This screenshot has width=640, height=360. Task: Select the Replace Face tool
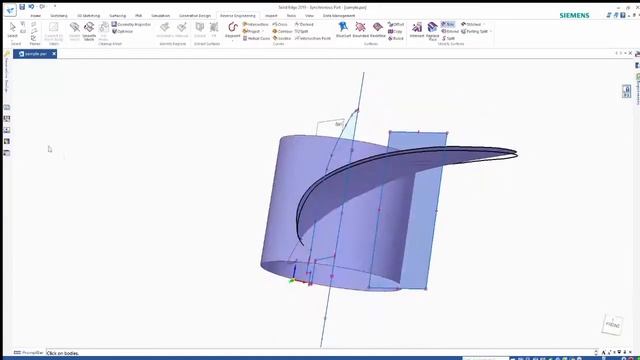432,31
